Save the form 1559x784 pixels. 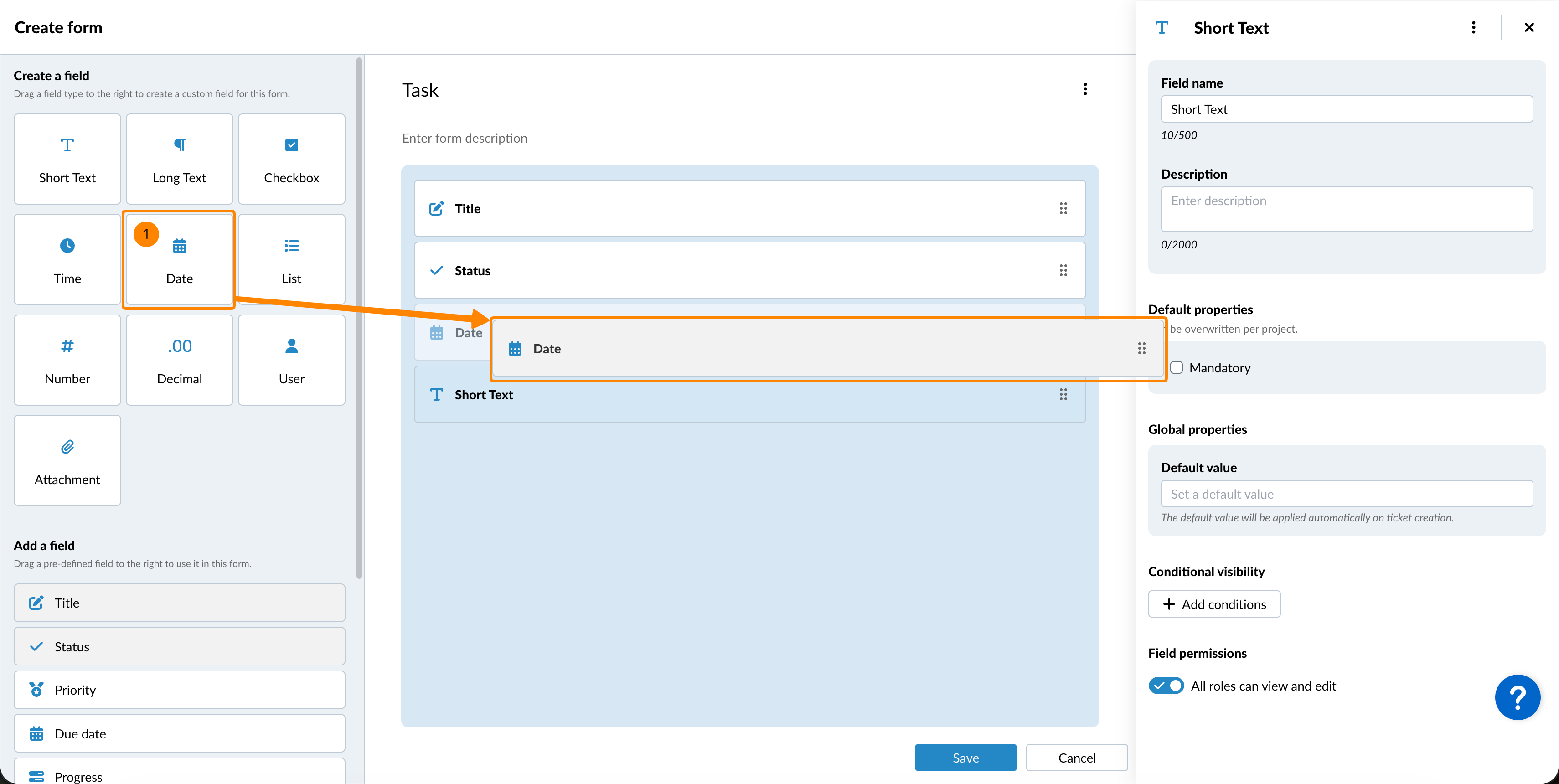965,758
